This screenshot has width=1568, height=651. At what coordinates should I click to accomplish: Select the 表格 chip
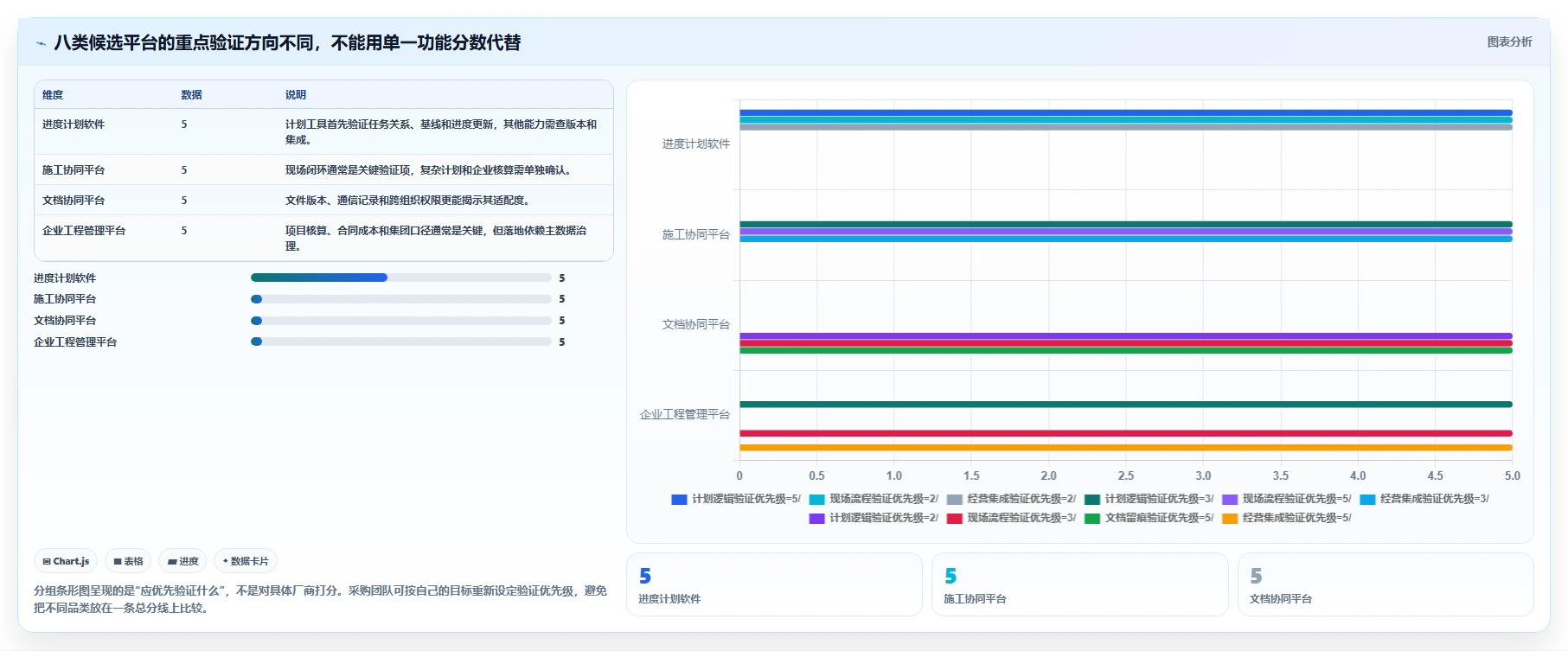[128, 561]
